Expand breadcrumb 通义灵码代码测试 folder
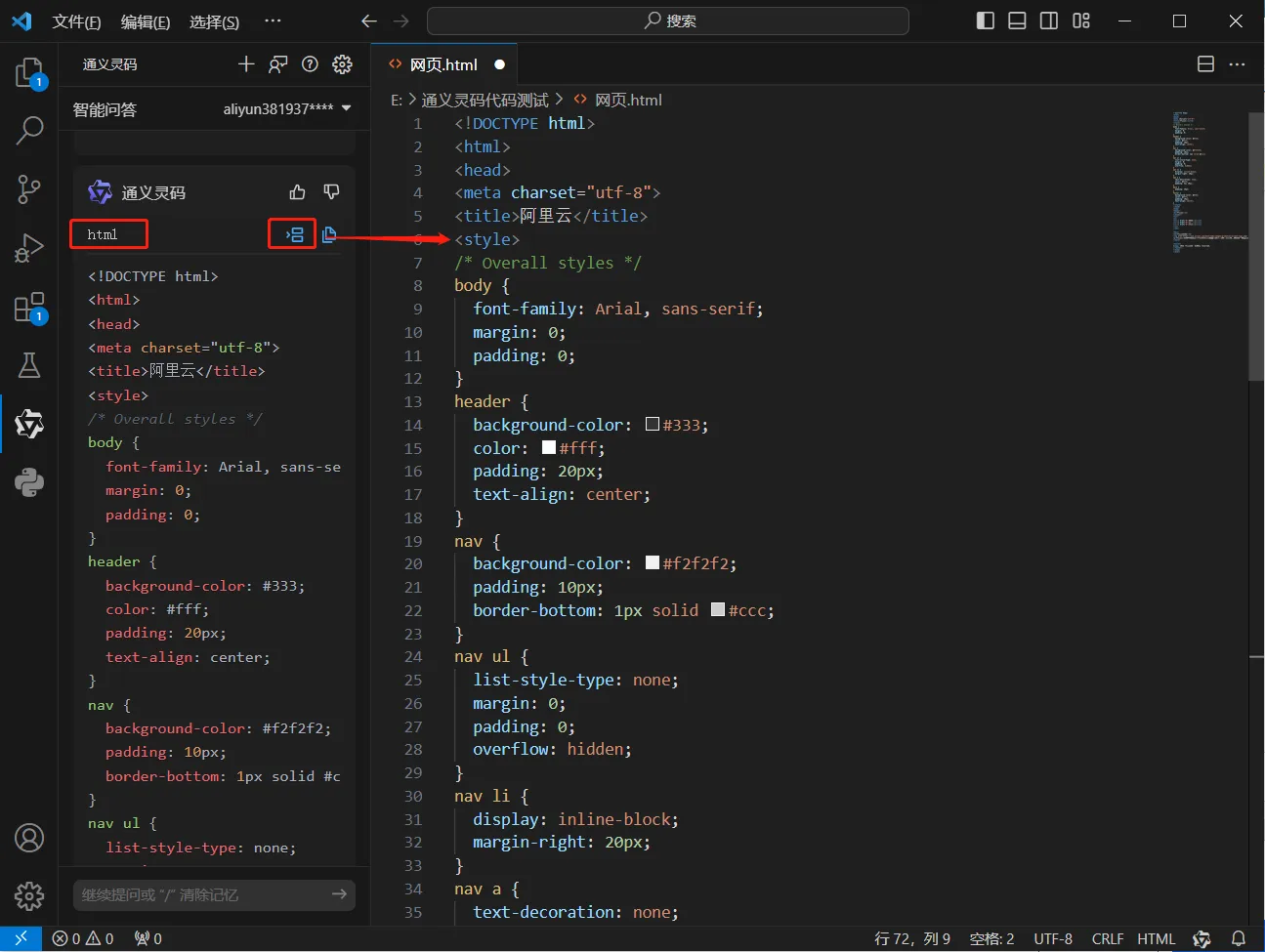Screen dimensions: 1265x952 point(485,100)
